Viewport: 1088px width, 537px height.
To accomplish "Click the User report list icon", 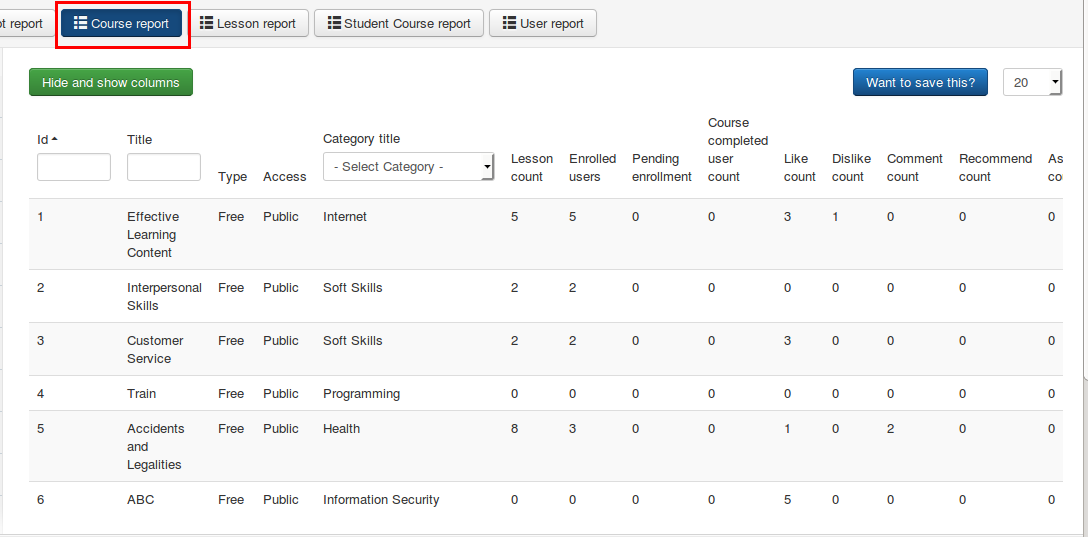I will (x=509, y=23).
